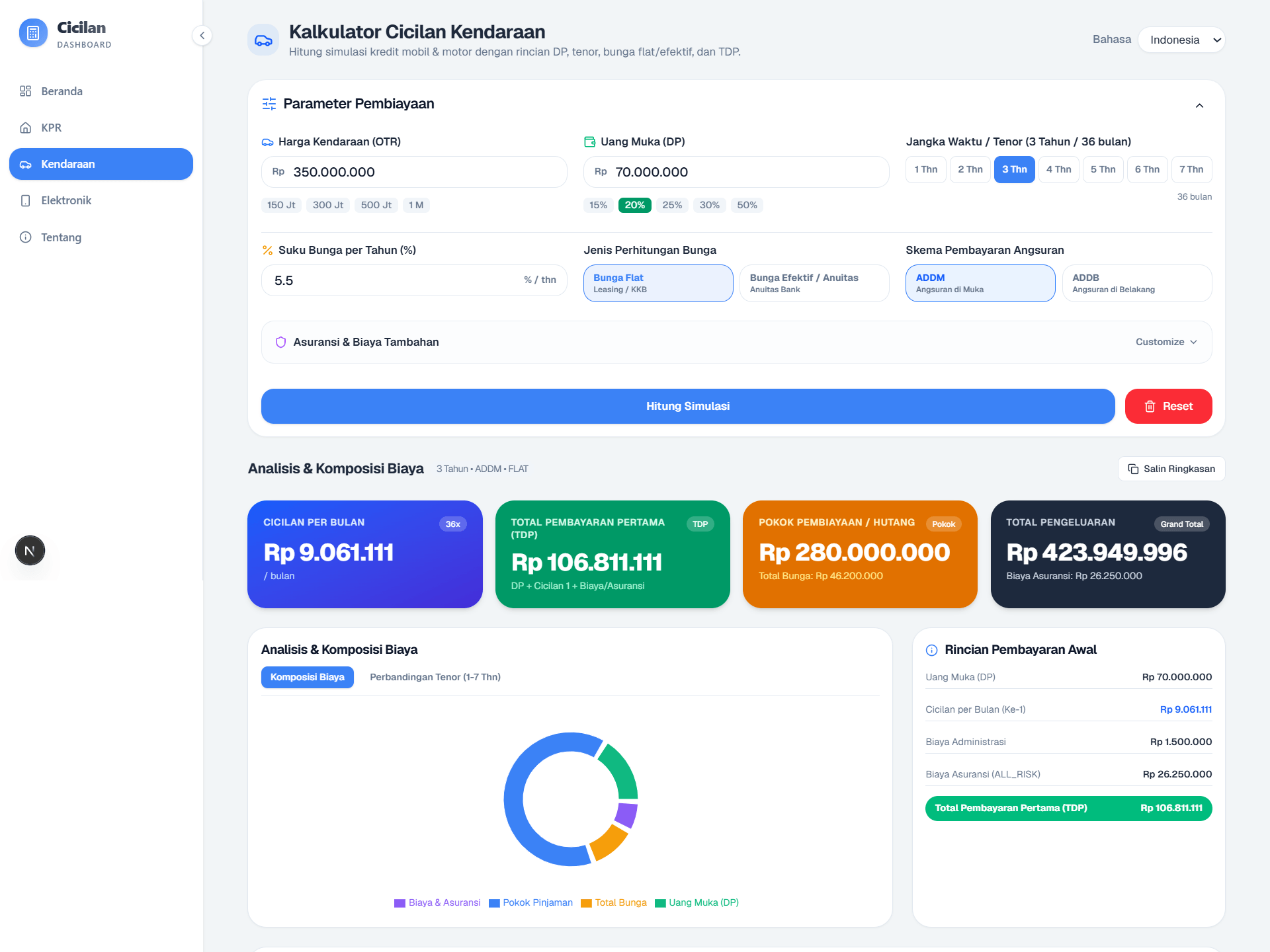The image size is (1270, 952).
Task: Collapse the Parameter Pembiayaan panel chevron
Action: [x=1199, y=106]
